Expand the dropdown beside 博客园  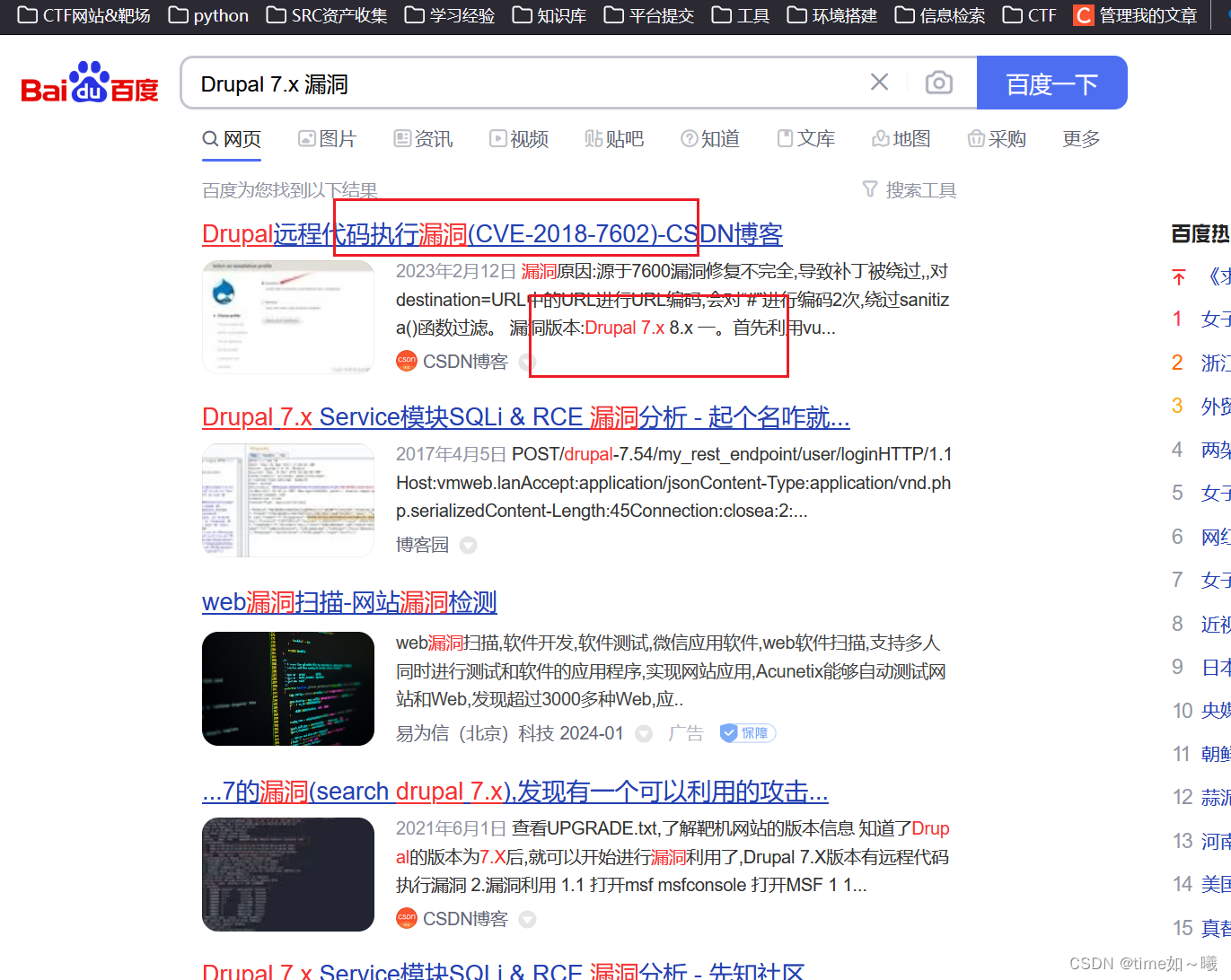468,546
